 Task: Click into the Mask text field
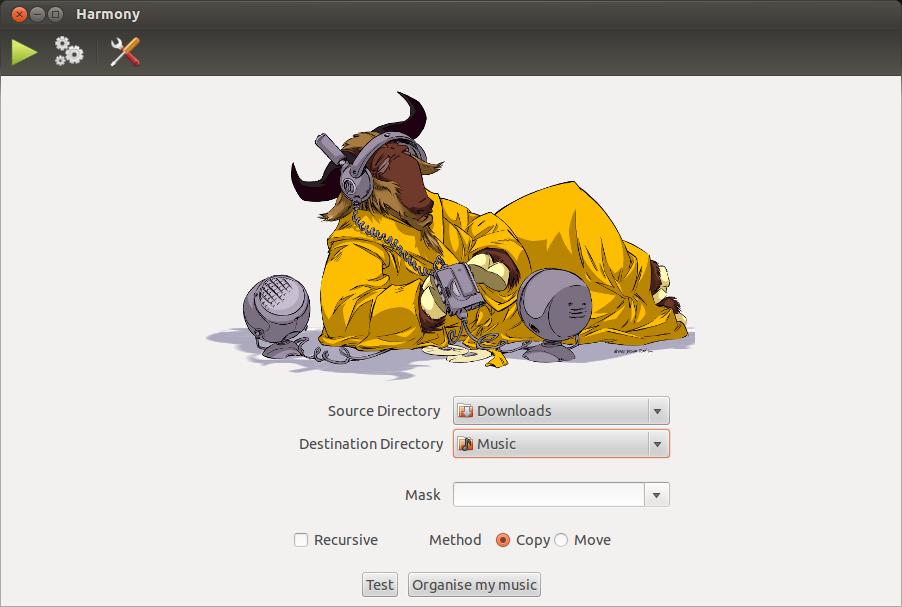549,495
